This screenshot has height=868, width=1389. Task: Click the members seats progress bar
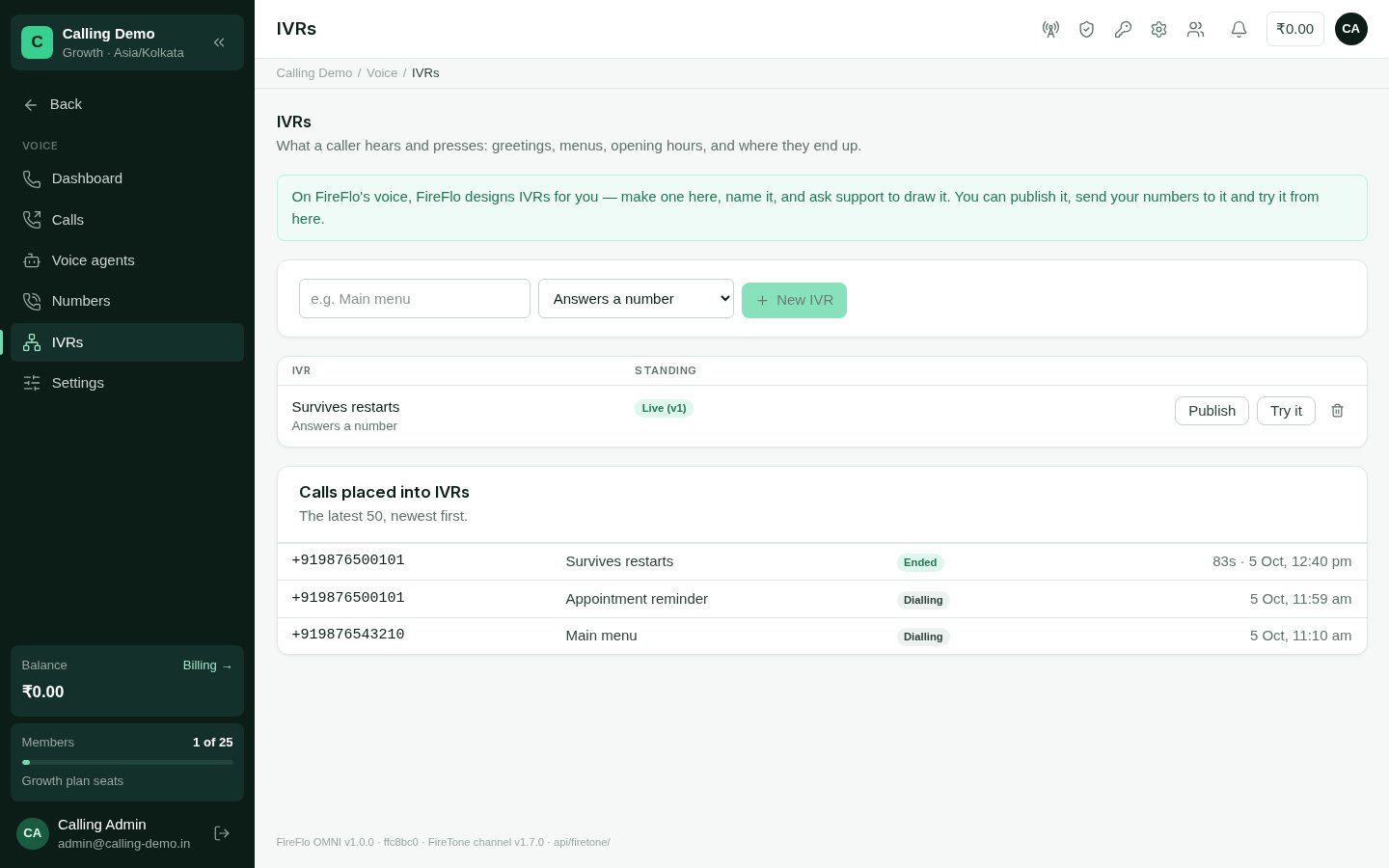pyautogui.click(x=127, y=763)
